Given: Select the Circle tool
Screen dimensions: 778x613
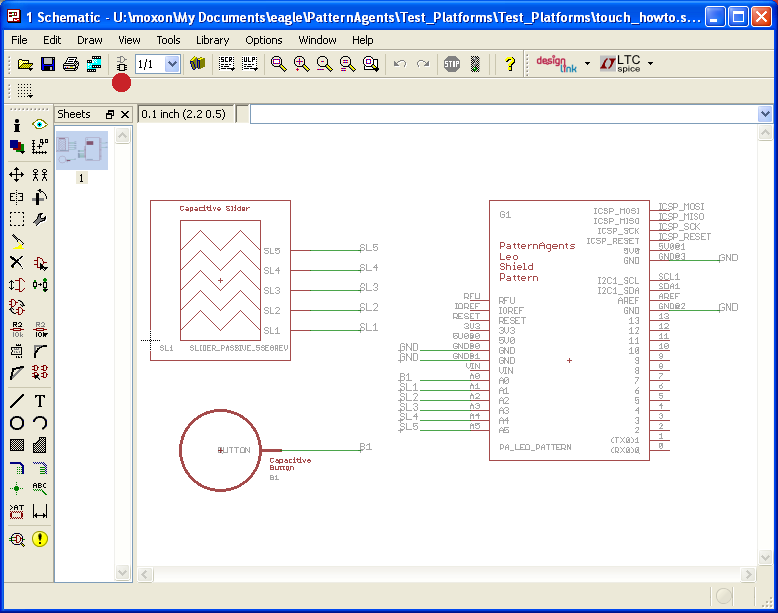Looking at the screenshot, I should [17, 423].
